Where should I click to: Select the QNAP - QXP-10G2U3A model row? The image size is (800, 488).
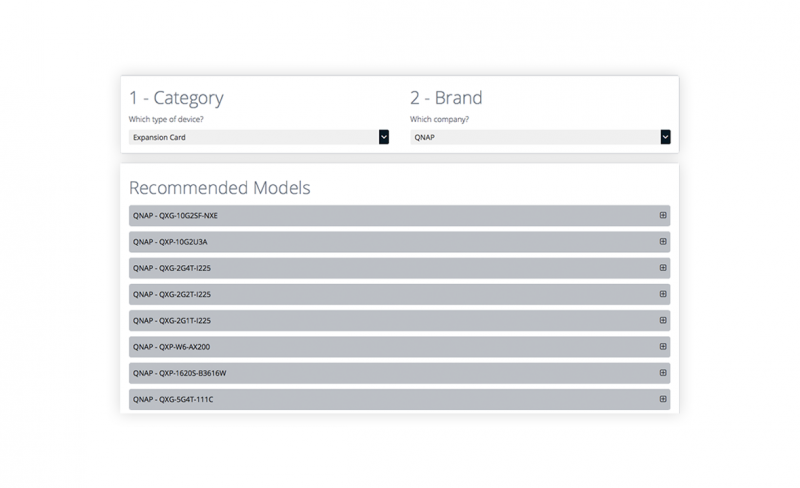pos(399,242)
